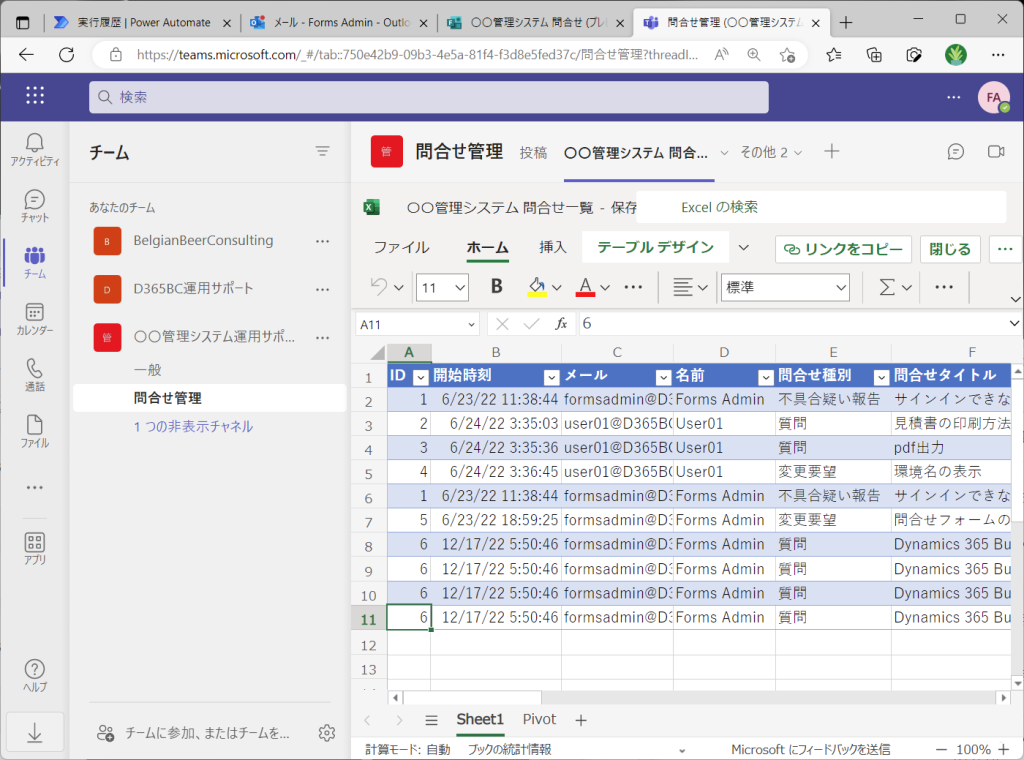
Task: Open the テーブル デザイン ribbon tab
Action: [655, 247]
